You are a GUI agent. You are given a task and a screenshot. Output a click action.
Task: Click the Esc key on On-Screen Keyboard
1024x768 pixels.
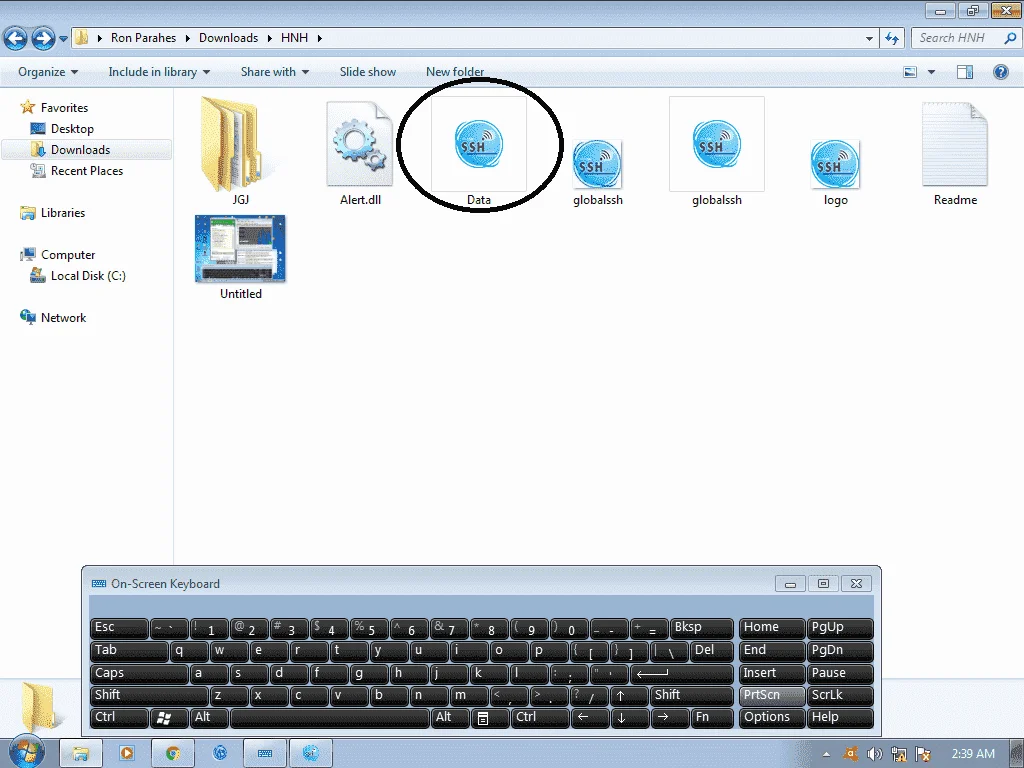(x=119, y=628)
